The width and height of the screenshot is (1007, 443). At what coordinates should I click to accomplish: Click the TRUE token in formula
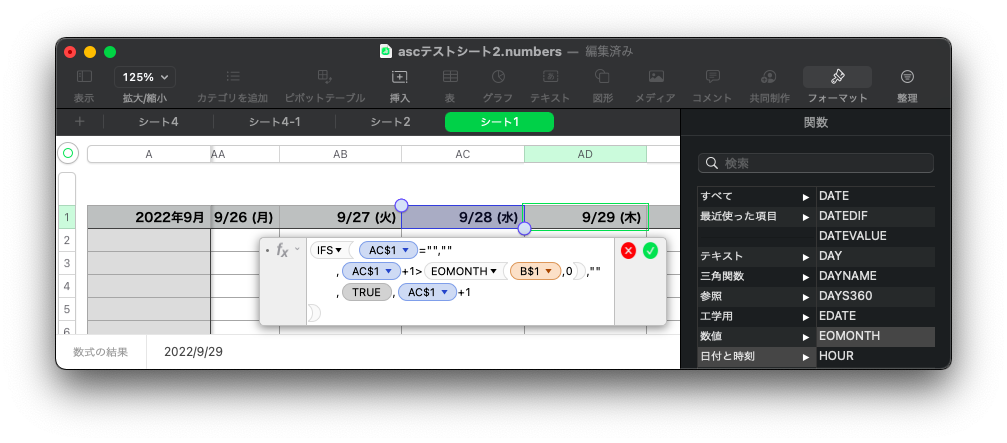click(367, 292)
